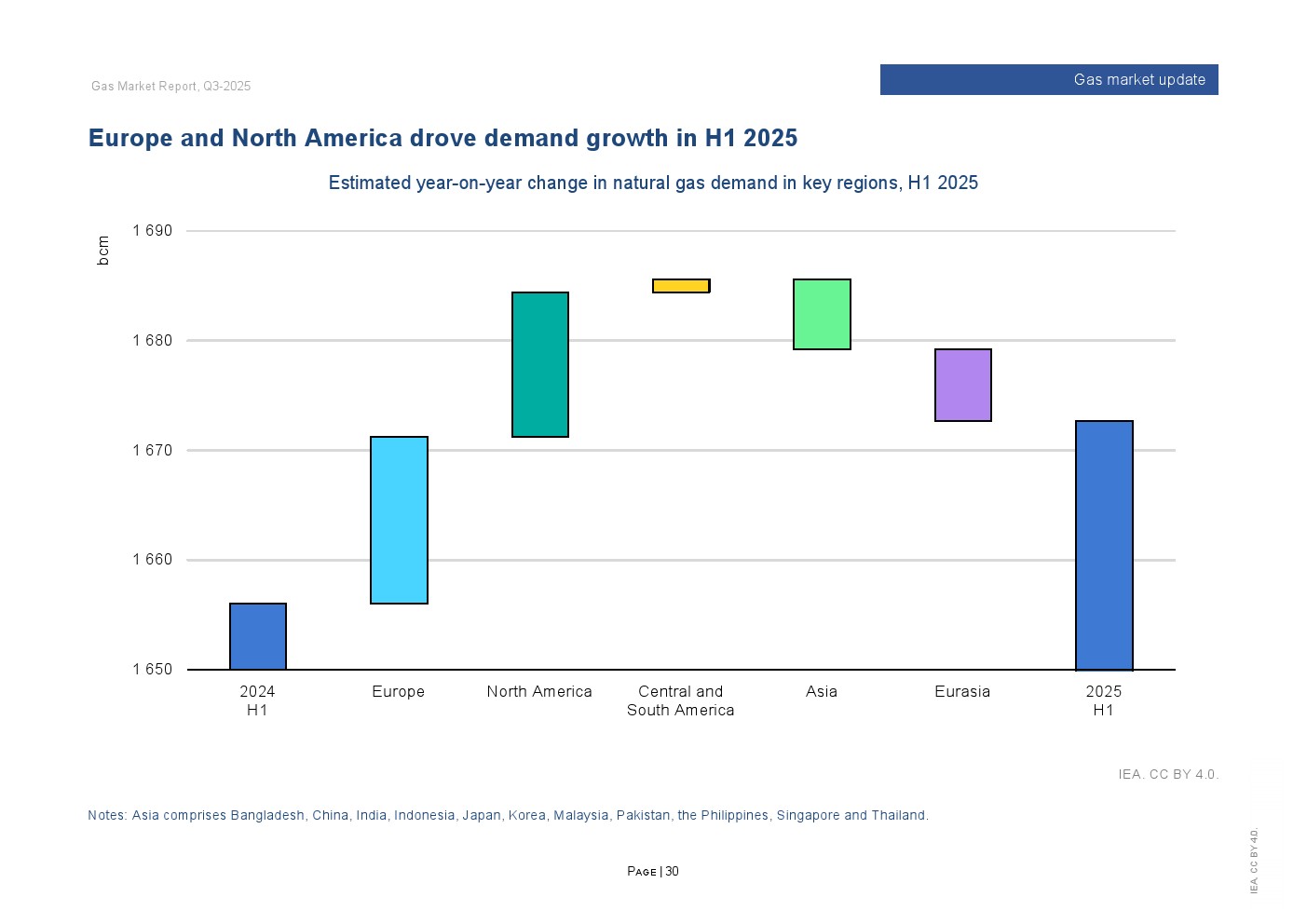The height and width of the screenshot is (924, 1307).
Task: Click the 'Eurasia' x-axis label
Action: (x=962, y=691)
